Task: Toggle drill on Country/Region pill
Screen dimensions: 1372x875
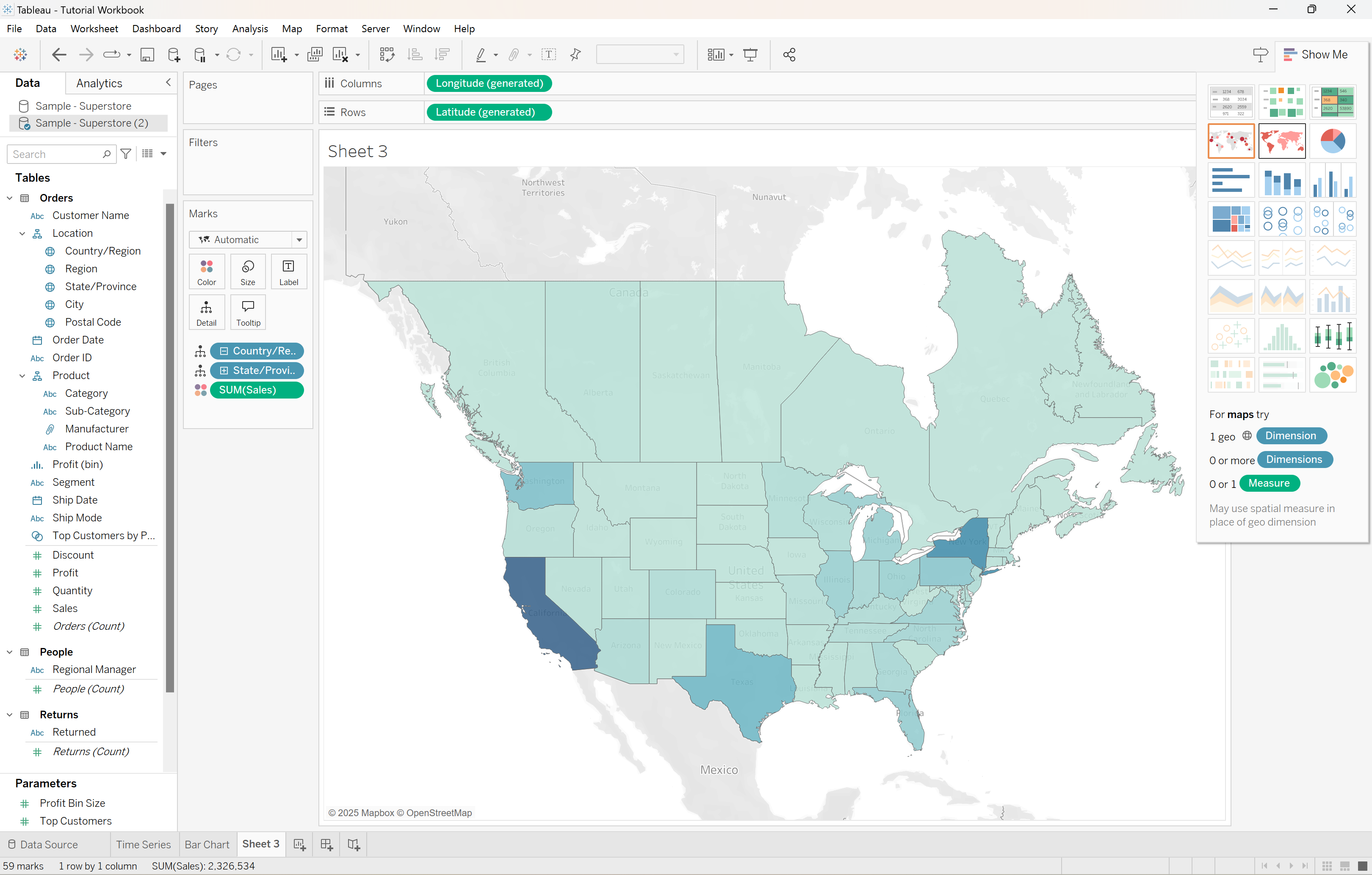Action: point(224,351)
